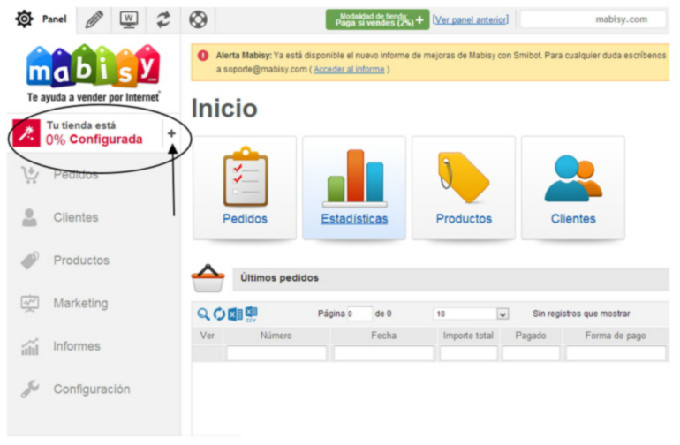Screen dimensions: 680x445
Task: Follow the Ver panel anterior link
Action: pos(471,20)
